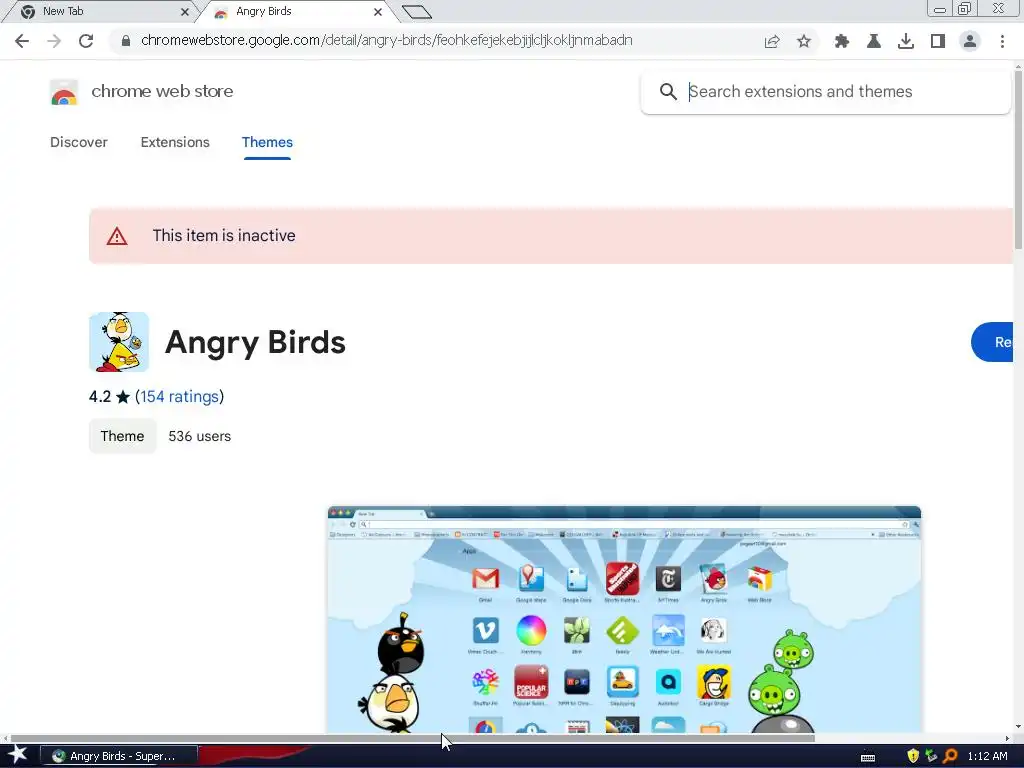Click the scroll right arrow
The width and height of the screenshot is (1024, 768).
coord(1007,739)
